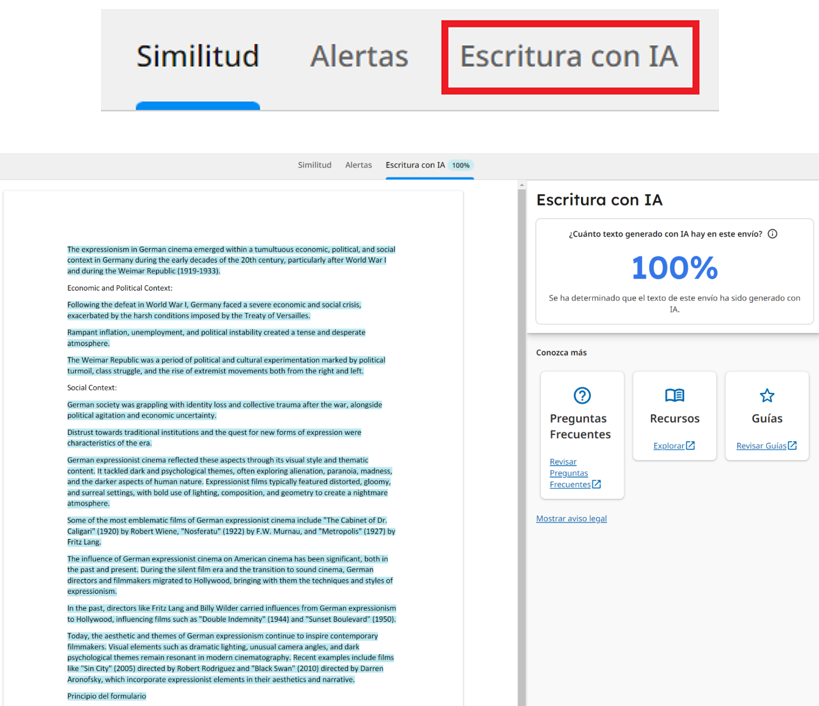The height and width of the screenshot is (706, 819).
Task: Click the large Alertas tab in the top banner
Action: point(359,56)
